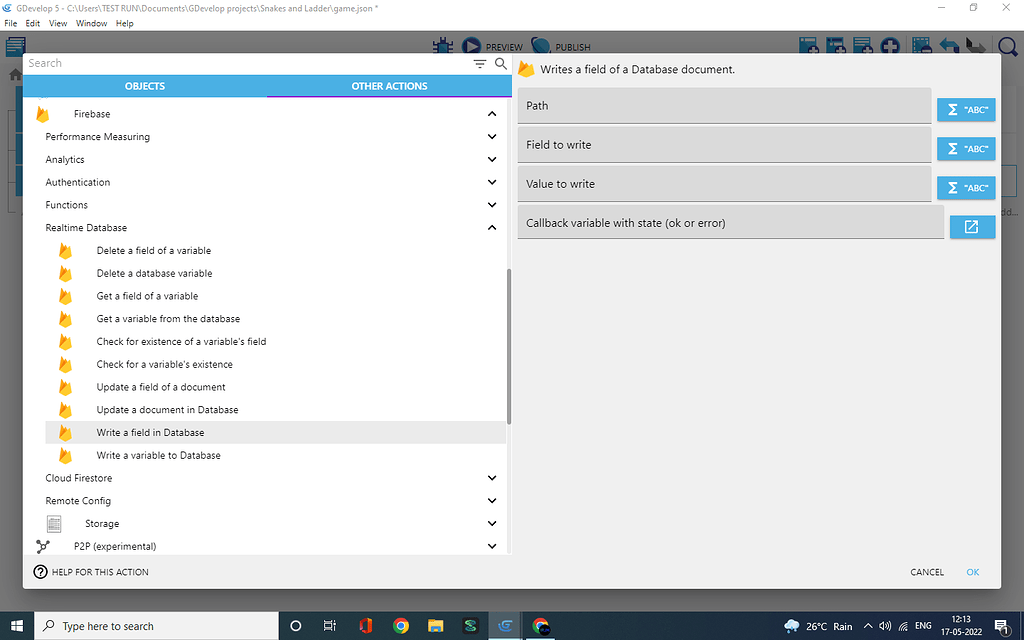1024x640 pixels.
Task: Click the search events magnifier in the toolbar
Action: 1008,46
